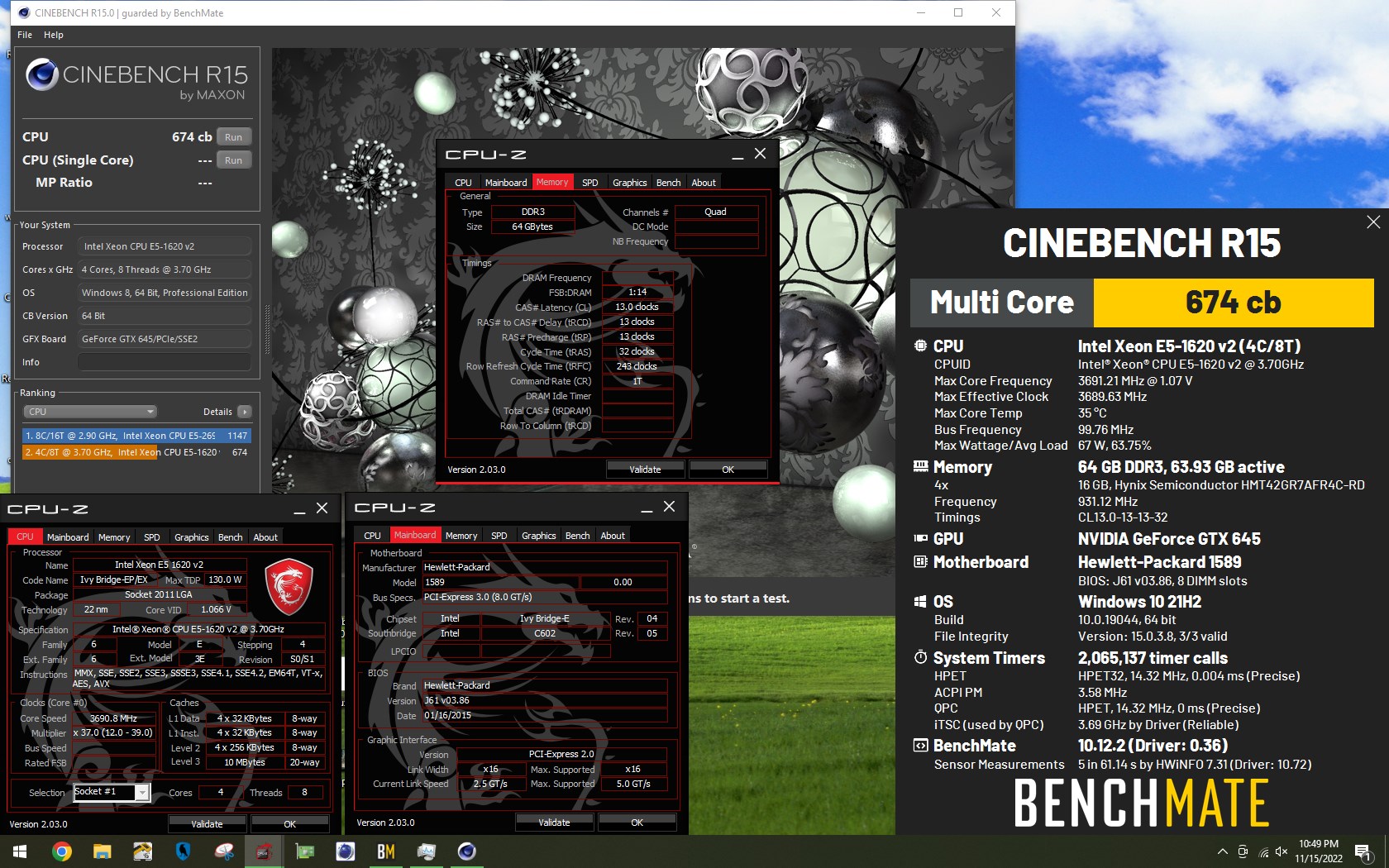
Task: Select ranking row 4C/8T @ 3.70 GHz
Action: click(x=136, y=452)
